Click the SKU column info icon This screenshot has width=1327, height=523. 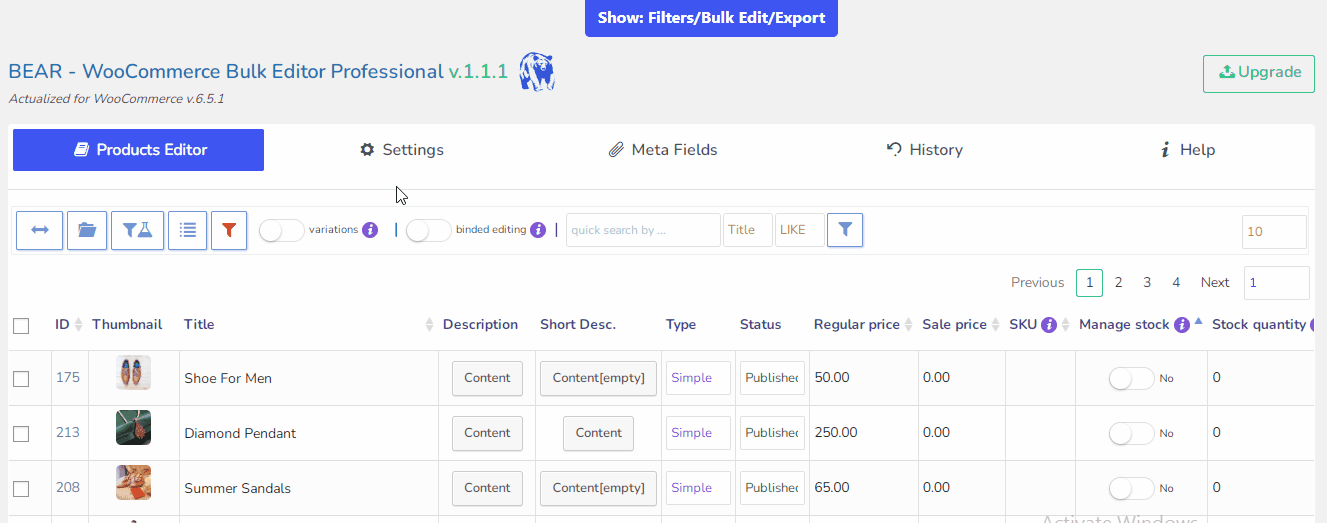(x=1049, y=325)
